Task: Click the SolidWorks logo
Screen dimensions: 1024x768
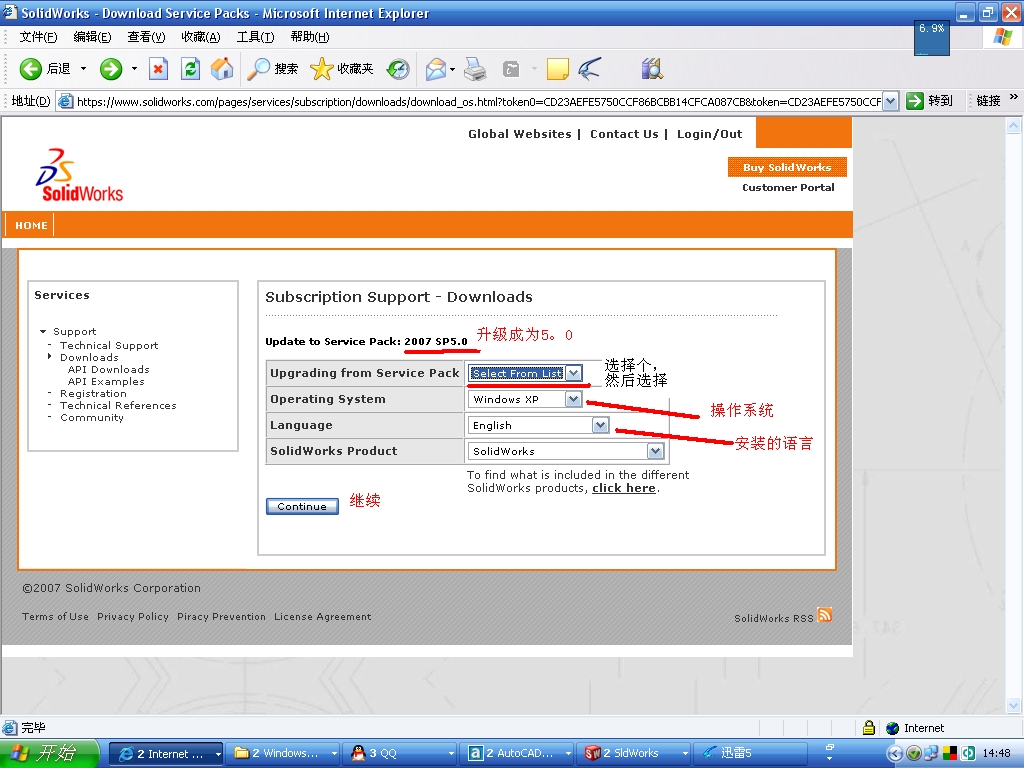Action: [x=79, y=175]
